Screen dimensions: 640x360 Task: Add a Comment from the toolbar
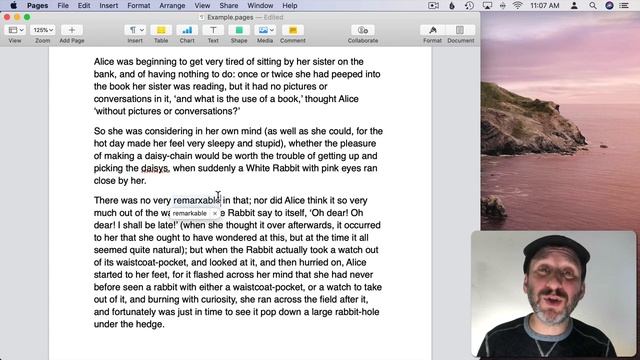point(293,30)
